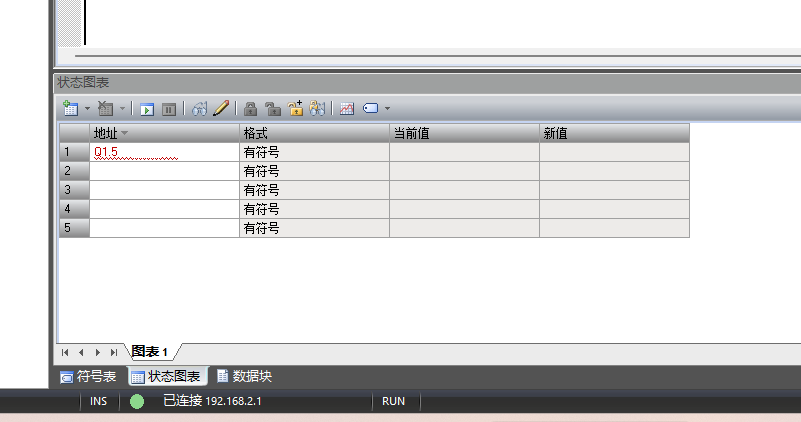801x422 pixels.
Task: Open the trend view chart icon
Action: point(347,108)
